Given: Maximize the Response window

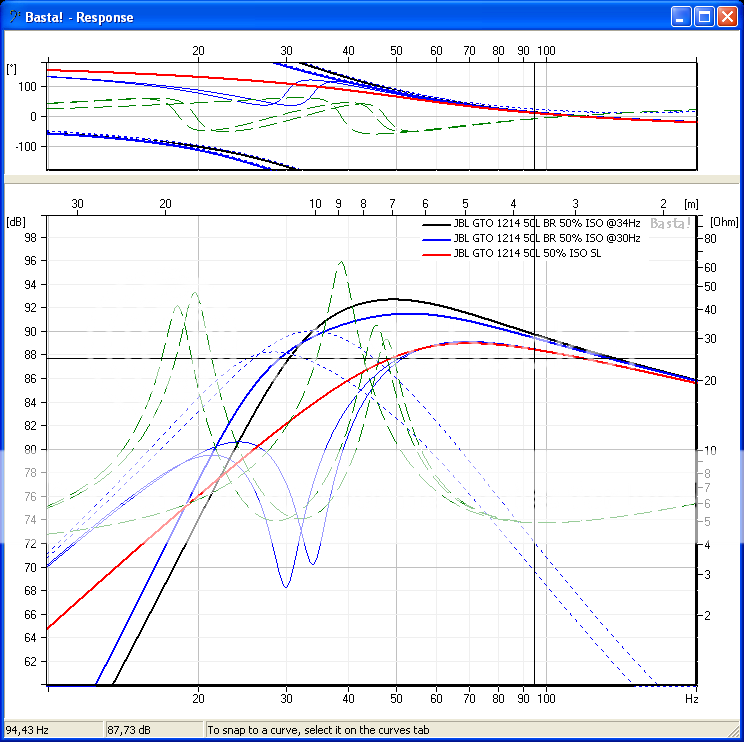Looking at the screenshot, I should (704, 17).
